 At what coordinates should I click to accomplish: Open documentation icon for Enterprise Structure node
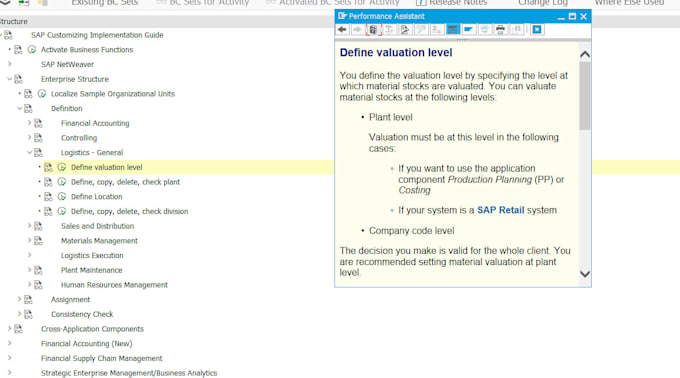pyautogui.click(x=18, y=79)
